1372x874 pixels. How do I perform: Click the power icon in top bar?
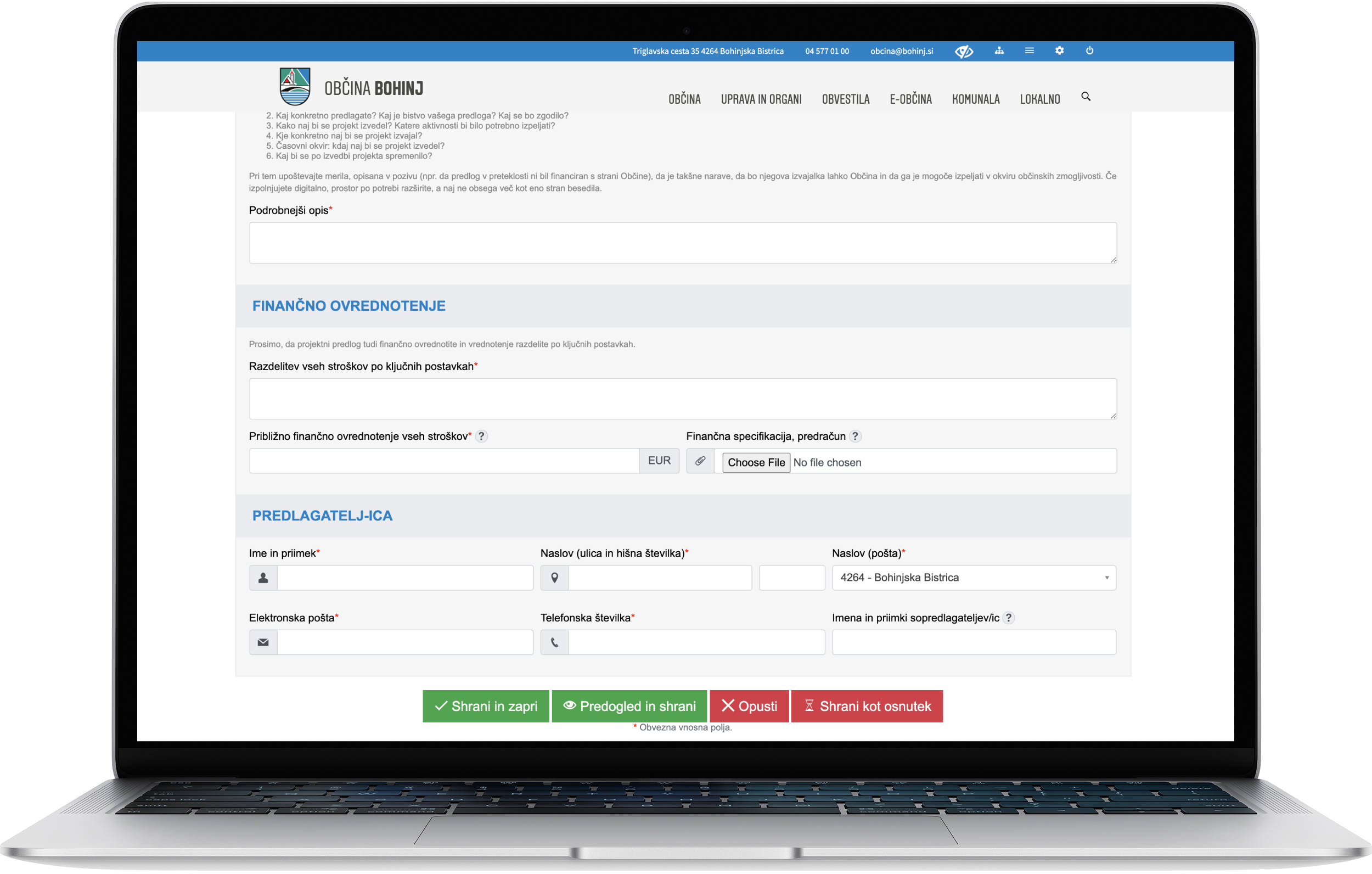click(1089, 51)
